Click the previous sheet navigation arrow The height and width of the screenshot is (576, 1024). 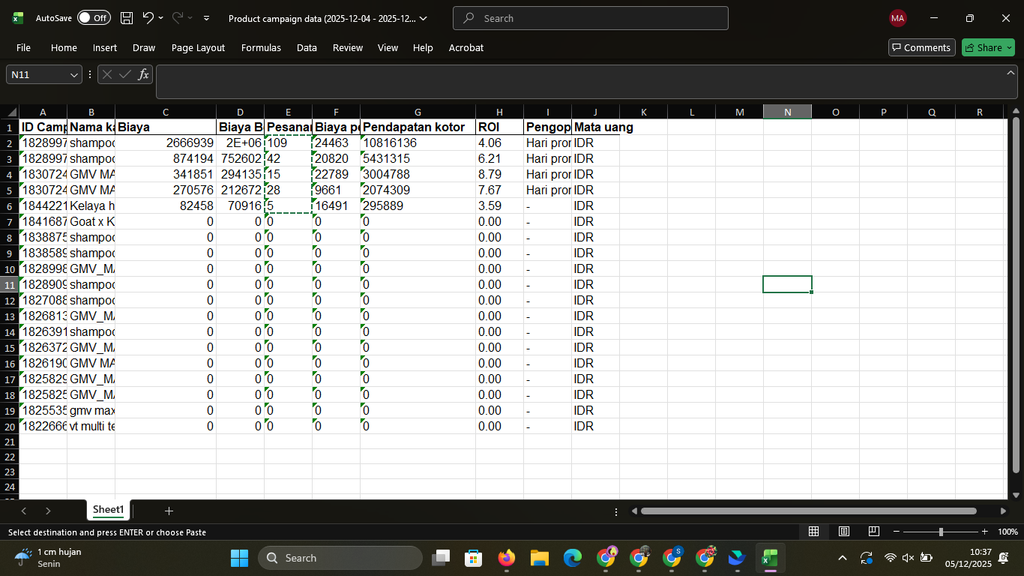[24, 511]
